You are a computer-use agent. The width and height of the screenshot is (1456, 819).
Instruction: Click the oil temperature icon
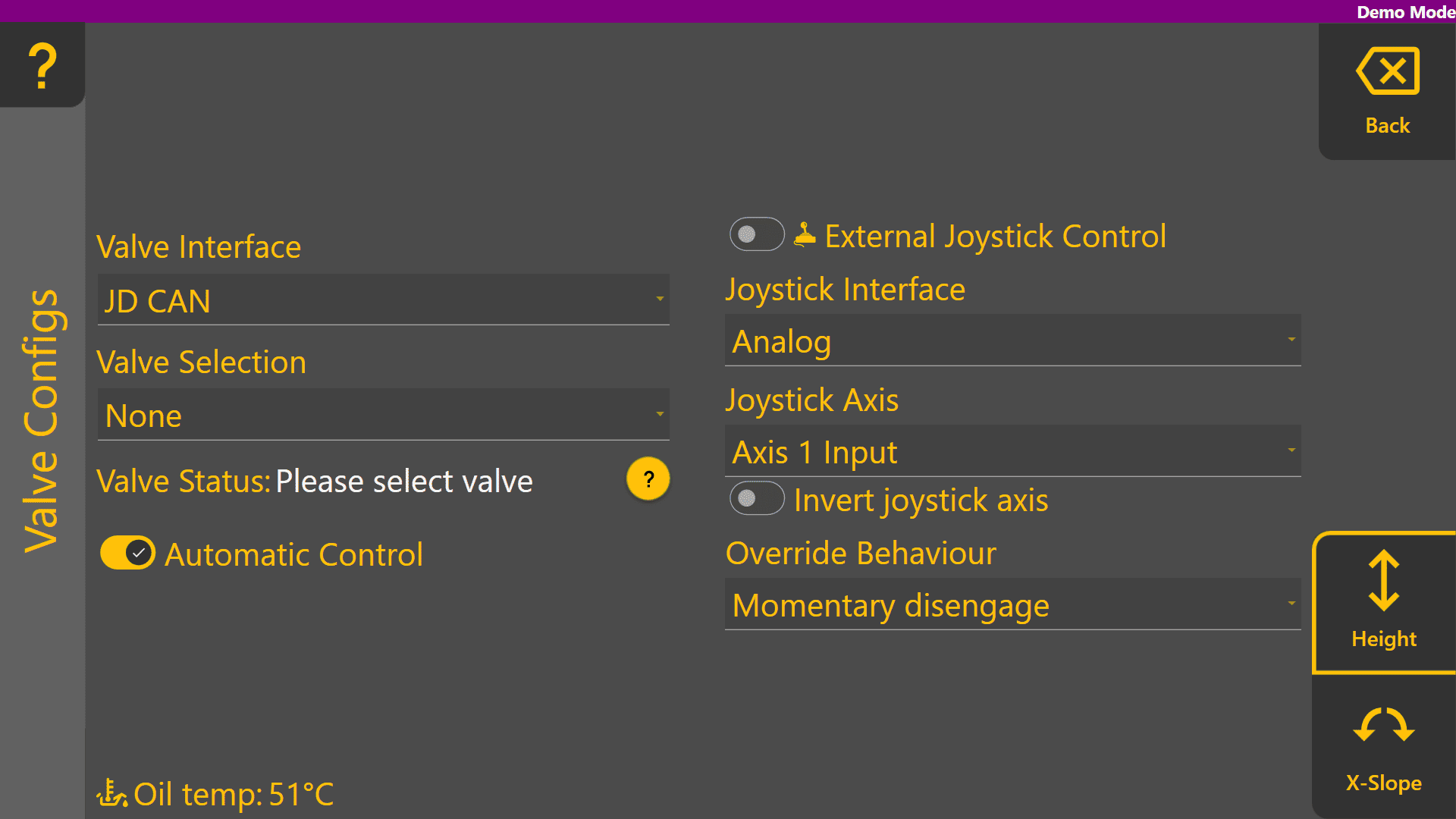click(x=111, y=794)
